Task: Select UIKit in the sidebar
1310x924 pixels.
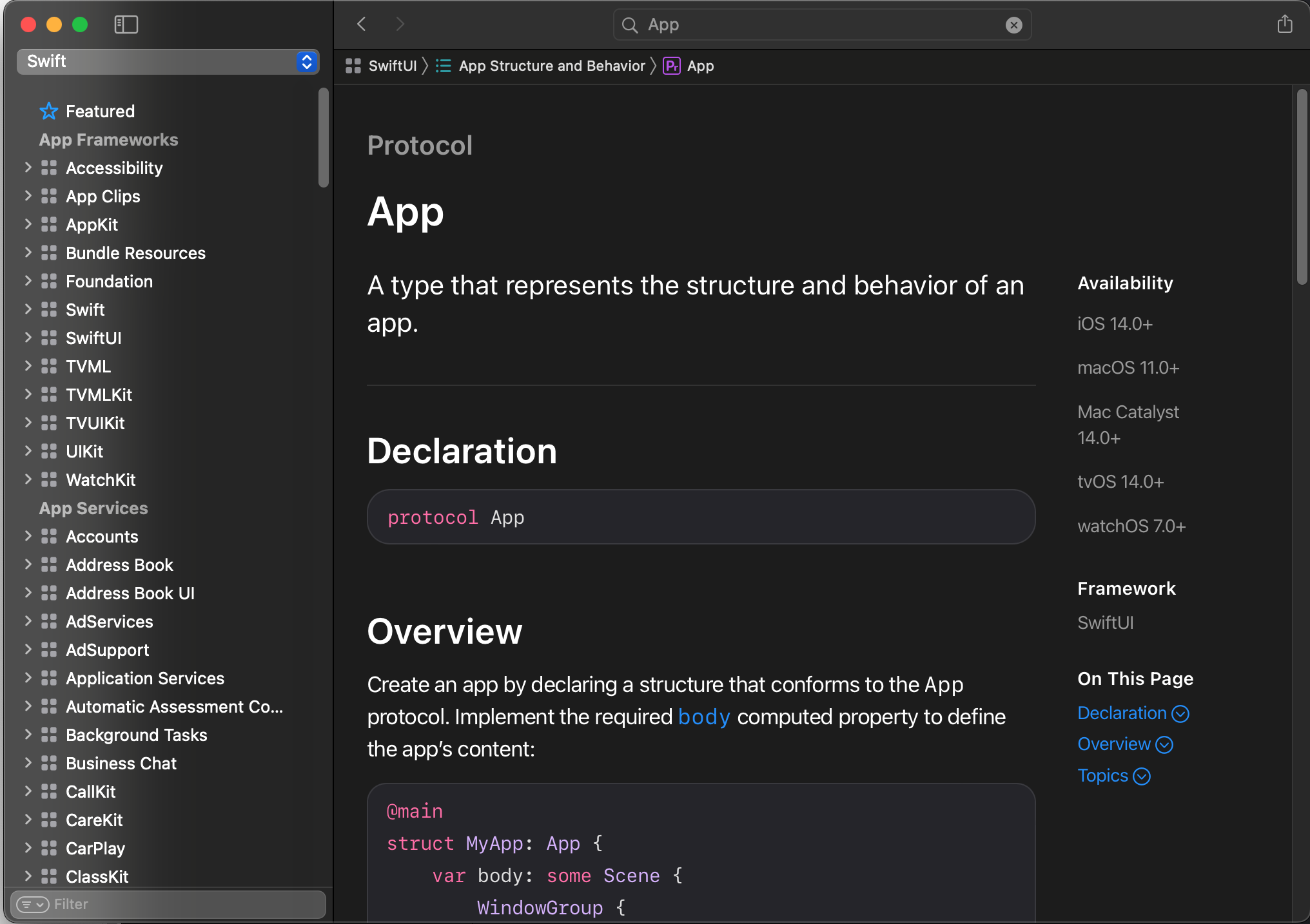Action: point(84,452)
